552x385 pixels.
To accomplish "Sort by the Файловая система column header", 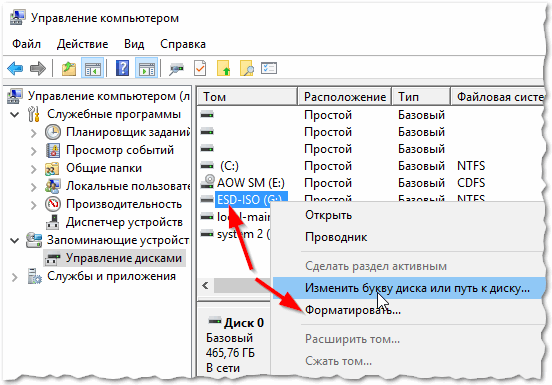I will [498, 96].
